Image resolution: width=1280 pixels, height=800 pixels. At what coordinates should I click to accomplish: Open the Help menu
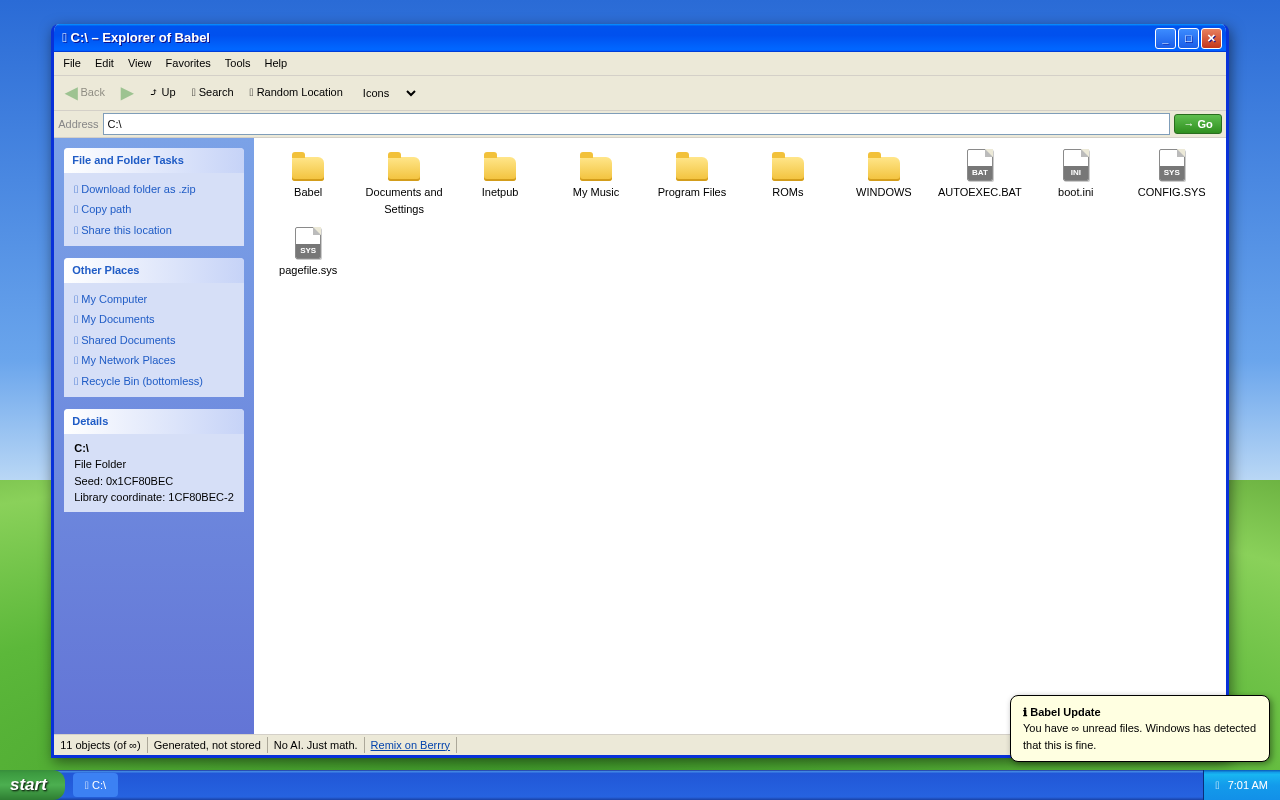pyautogui.click(x=276, y=63)
